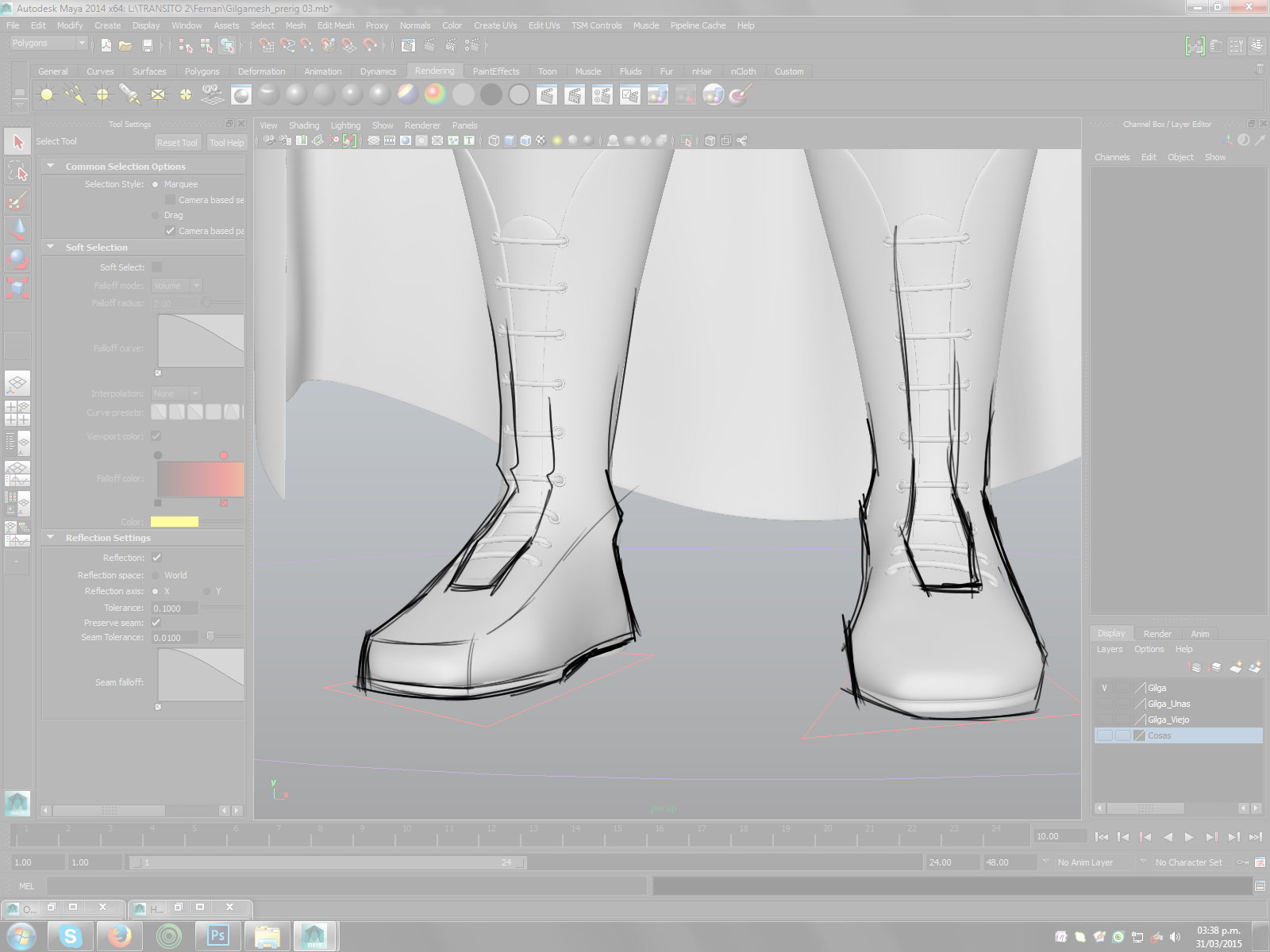Open Layers menu in Layer Editor

pyautogui.click(x=1110, y=649)
